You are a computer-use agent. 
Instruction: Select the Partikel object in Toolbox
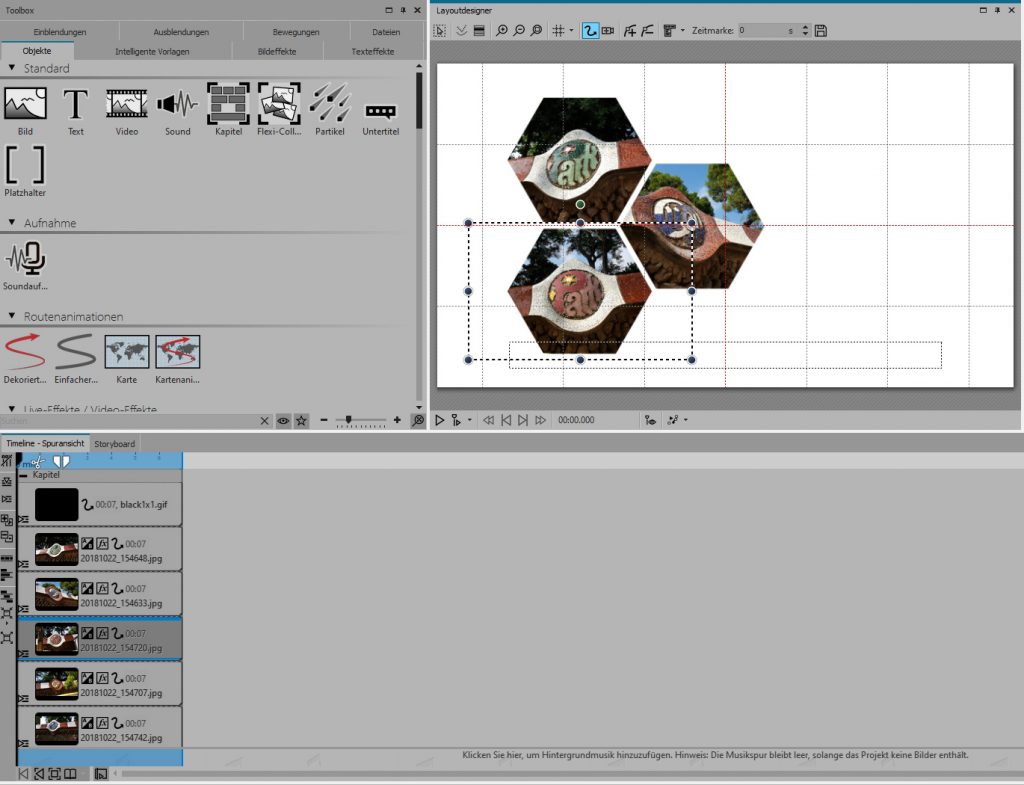[330, 103]
